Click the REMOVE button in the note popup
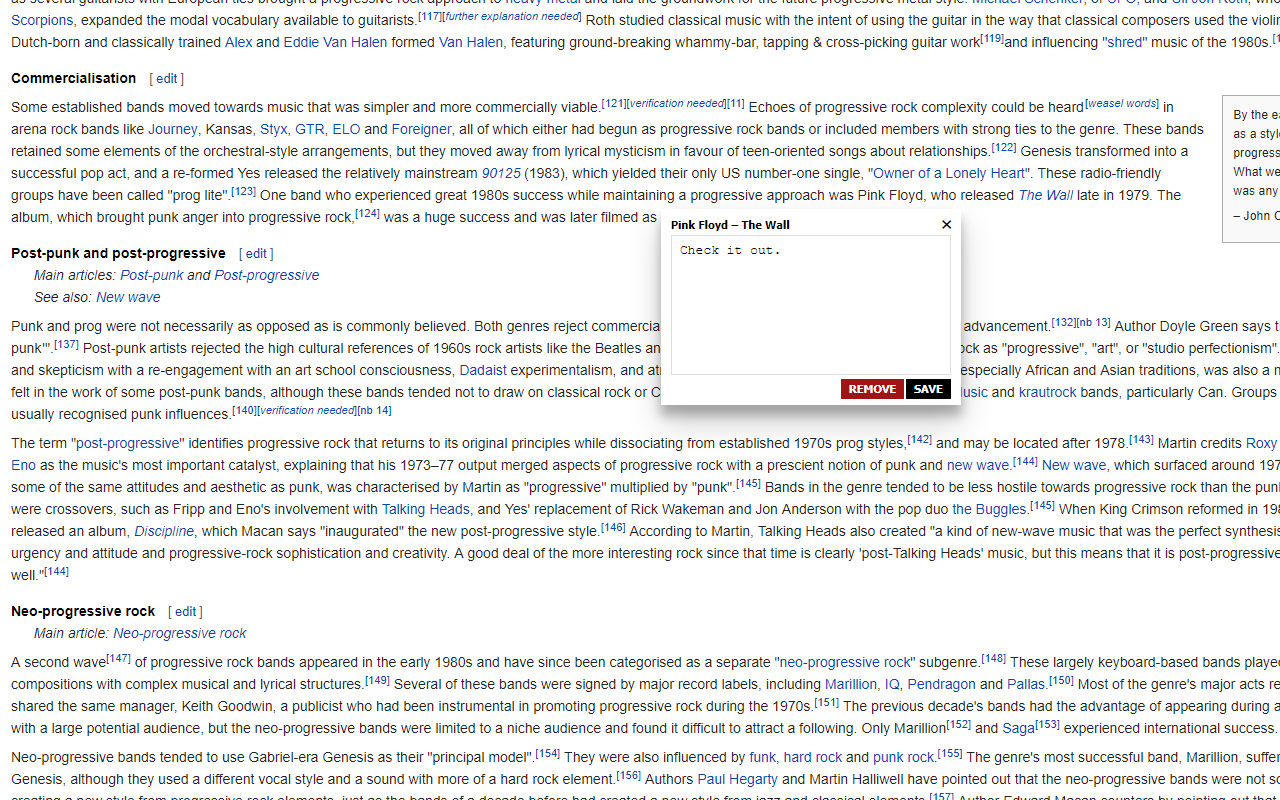 click(x=872, y=389)
